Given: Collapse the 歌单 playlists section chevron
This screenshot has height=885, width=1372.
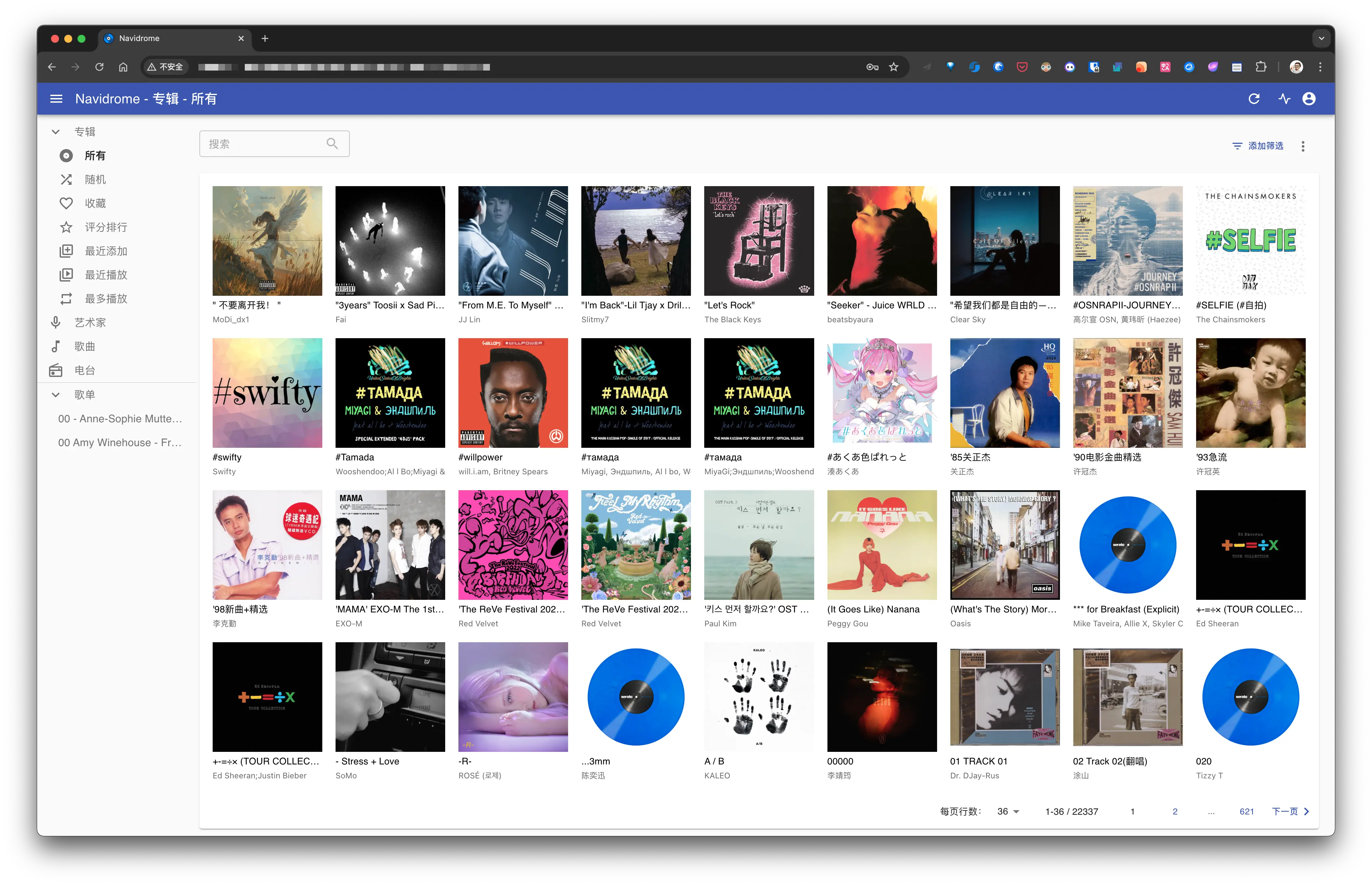Looking at the screenshot, I should coord(56,395).
